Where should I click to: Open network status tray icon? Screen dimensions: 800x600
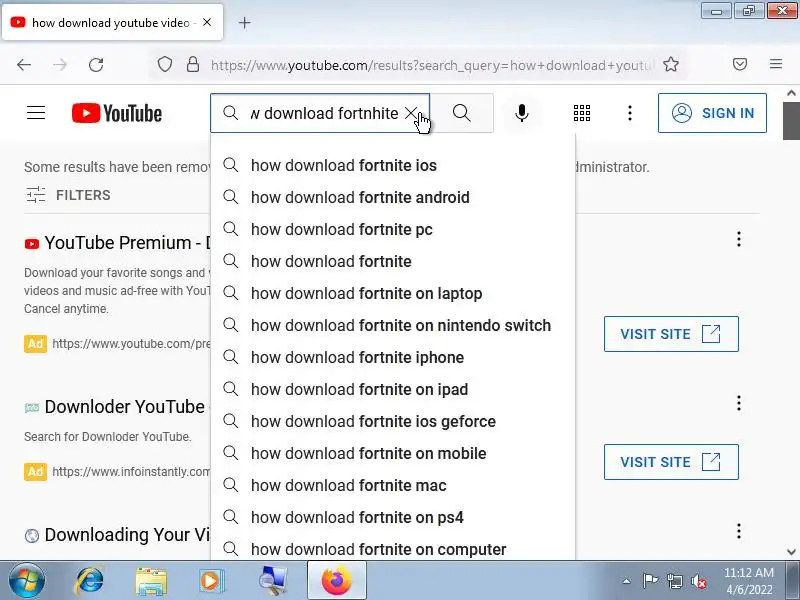(x=674, y=581)
